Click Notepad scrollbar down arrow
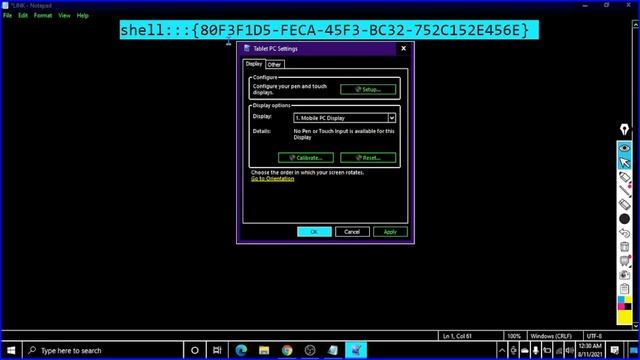This screenshot has width=640, height=360. (636, 326)
